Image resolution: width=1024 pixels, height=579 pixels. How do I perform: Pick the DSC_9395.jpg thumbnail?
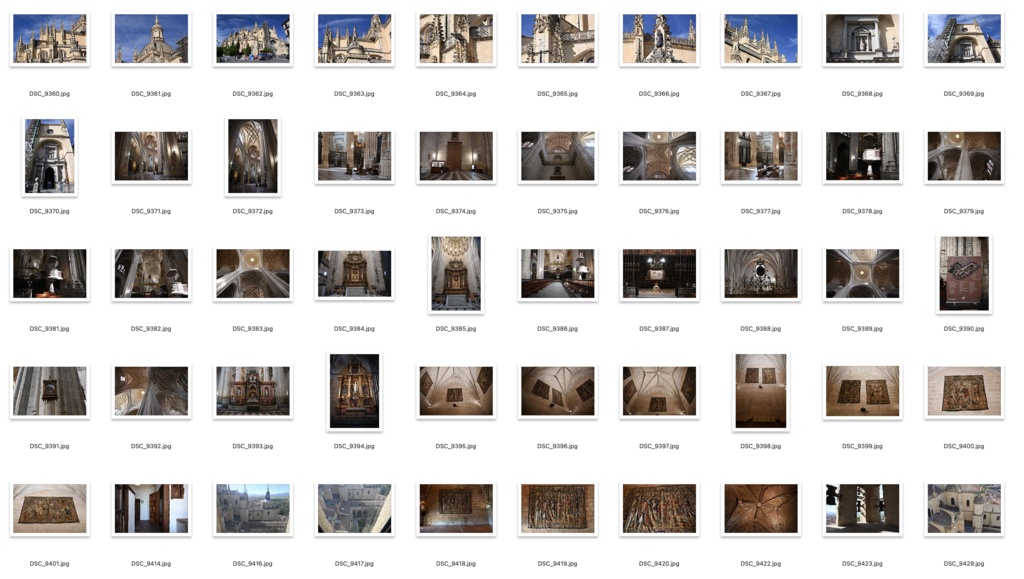[456, 391]
